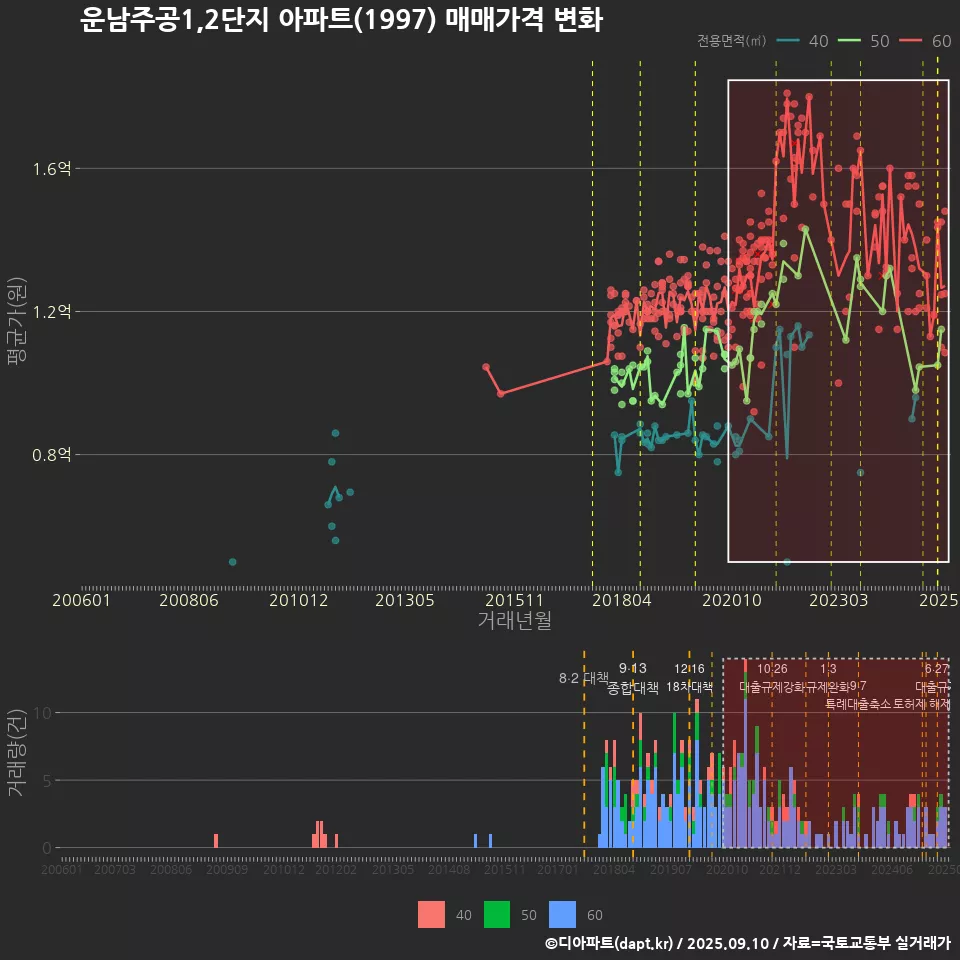Click the lowest teal data point near 200909
Screen dimensions: 960x960
point(233,562)
